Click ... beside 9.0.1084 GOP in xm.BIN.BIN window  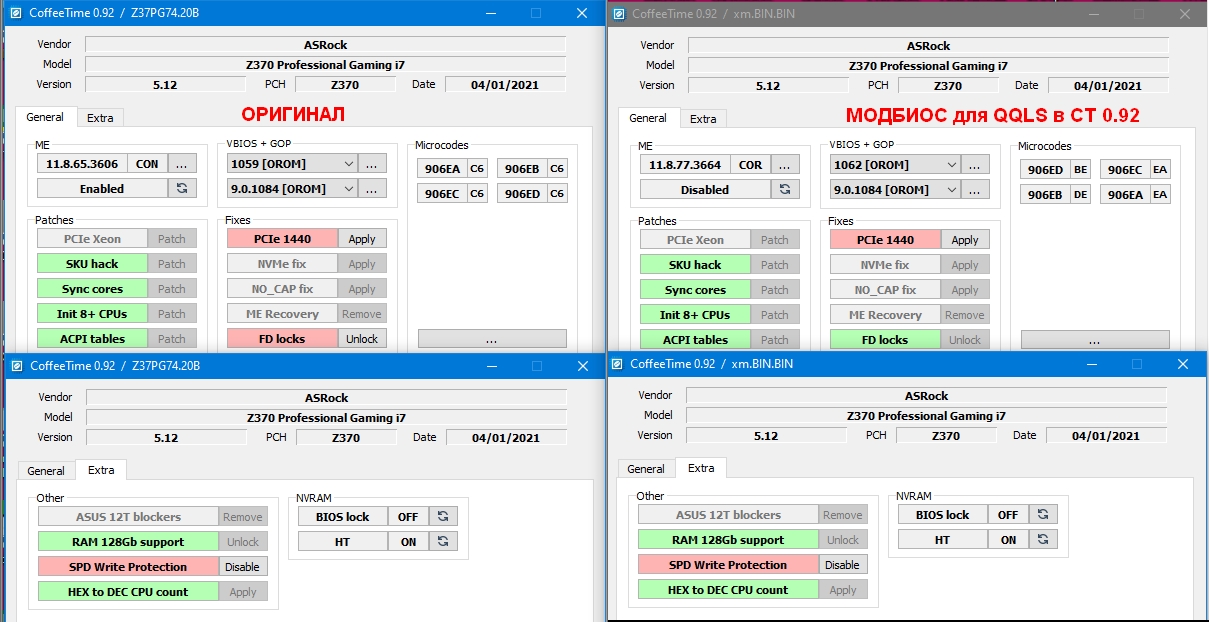pos(975,189)
